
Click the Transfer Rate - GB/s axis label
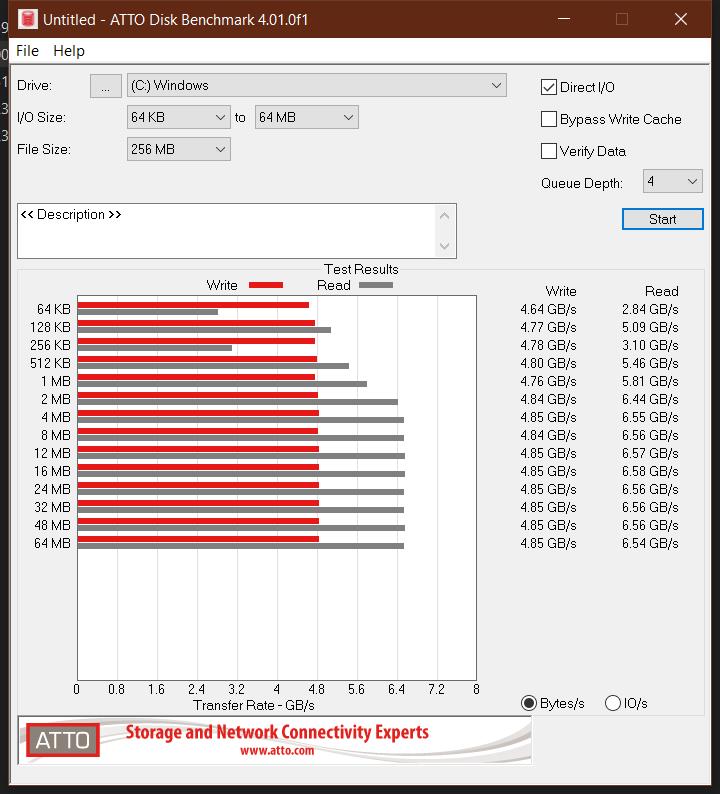[x=254, y=705]
